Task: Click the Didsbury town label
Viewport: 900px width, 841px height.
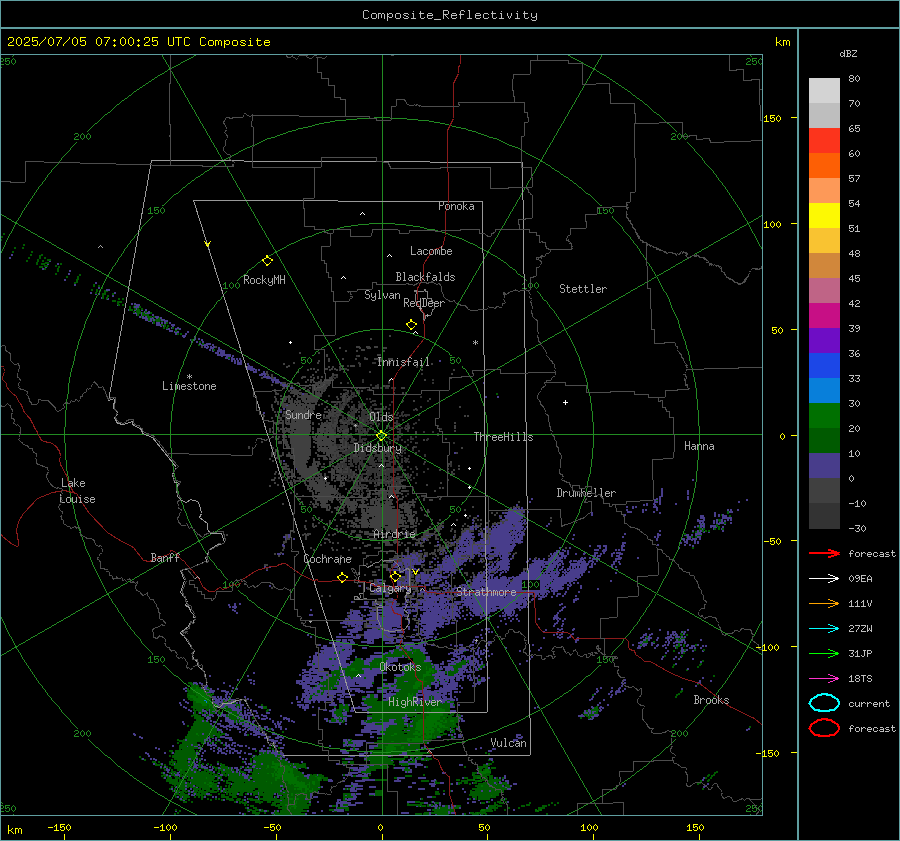Action: pyautogui.click(x=378, y=448)
